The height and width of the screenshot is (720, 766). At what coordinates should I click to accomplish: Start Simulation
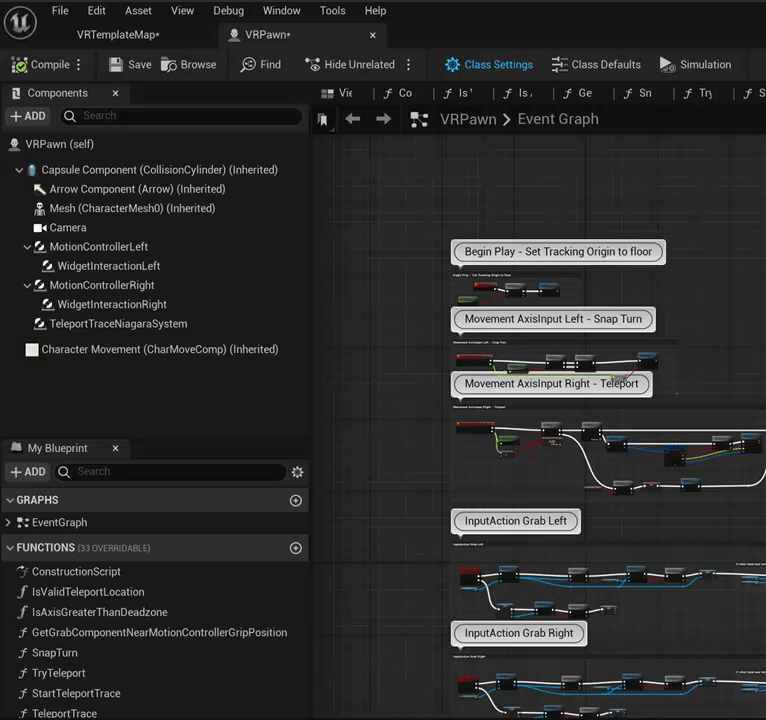point(695,64)
